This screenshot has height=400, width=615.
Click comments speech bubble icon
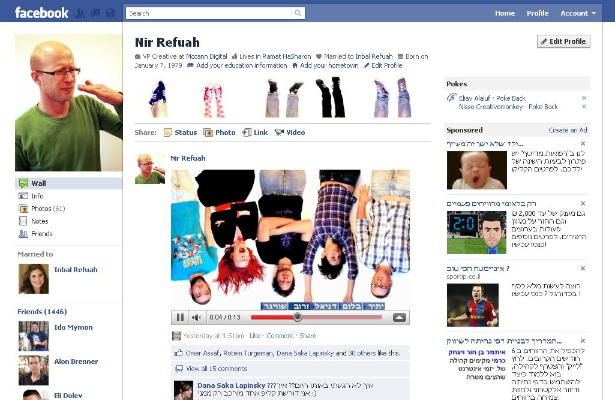click(179, 369)
